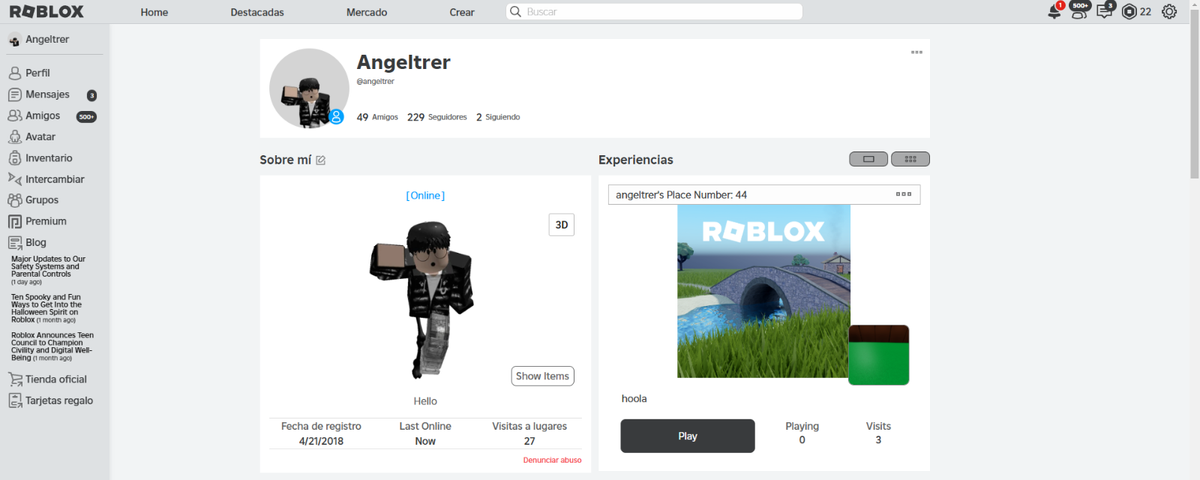Click the Roblox logo
The width and height of the screenshot is (1200, 480).
[46, 12]
